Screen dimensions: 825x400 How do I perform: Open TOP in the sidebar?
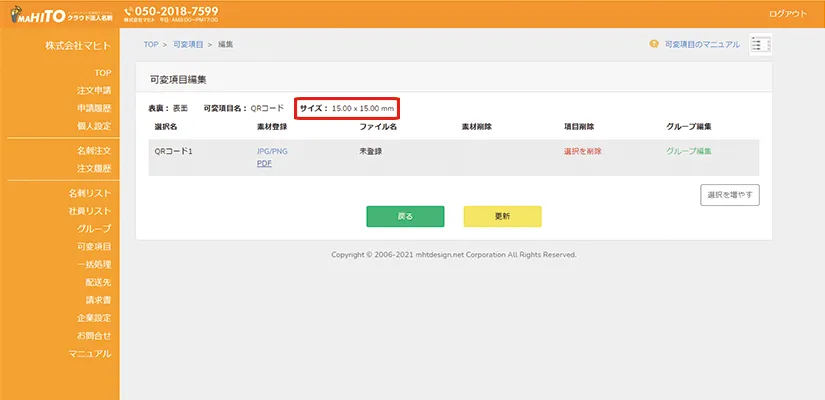103,73
